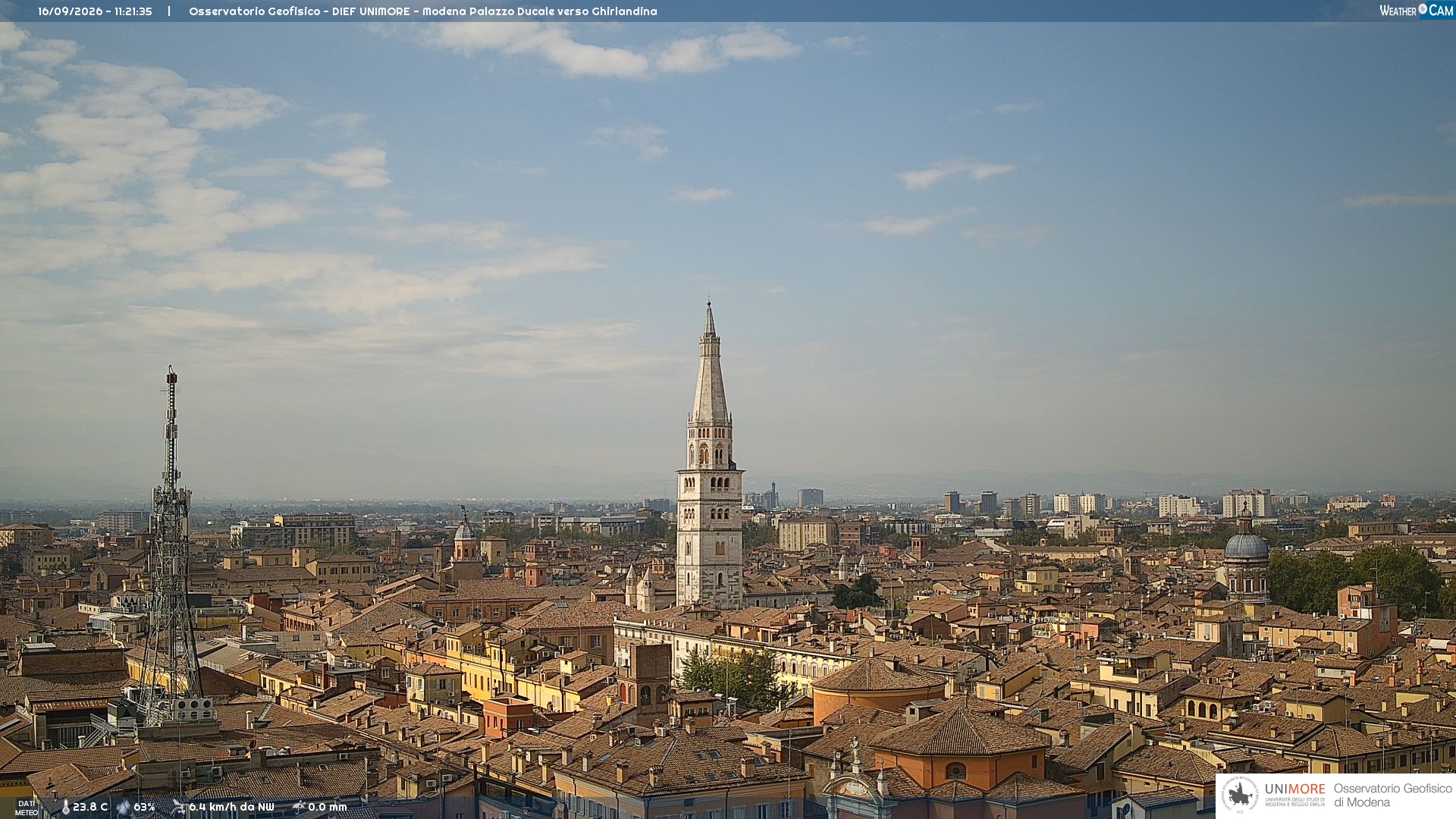Click the 0.0 mm rainfall value
This screenshot has width=1456, height=819.
327,807
